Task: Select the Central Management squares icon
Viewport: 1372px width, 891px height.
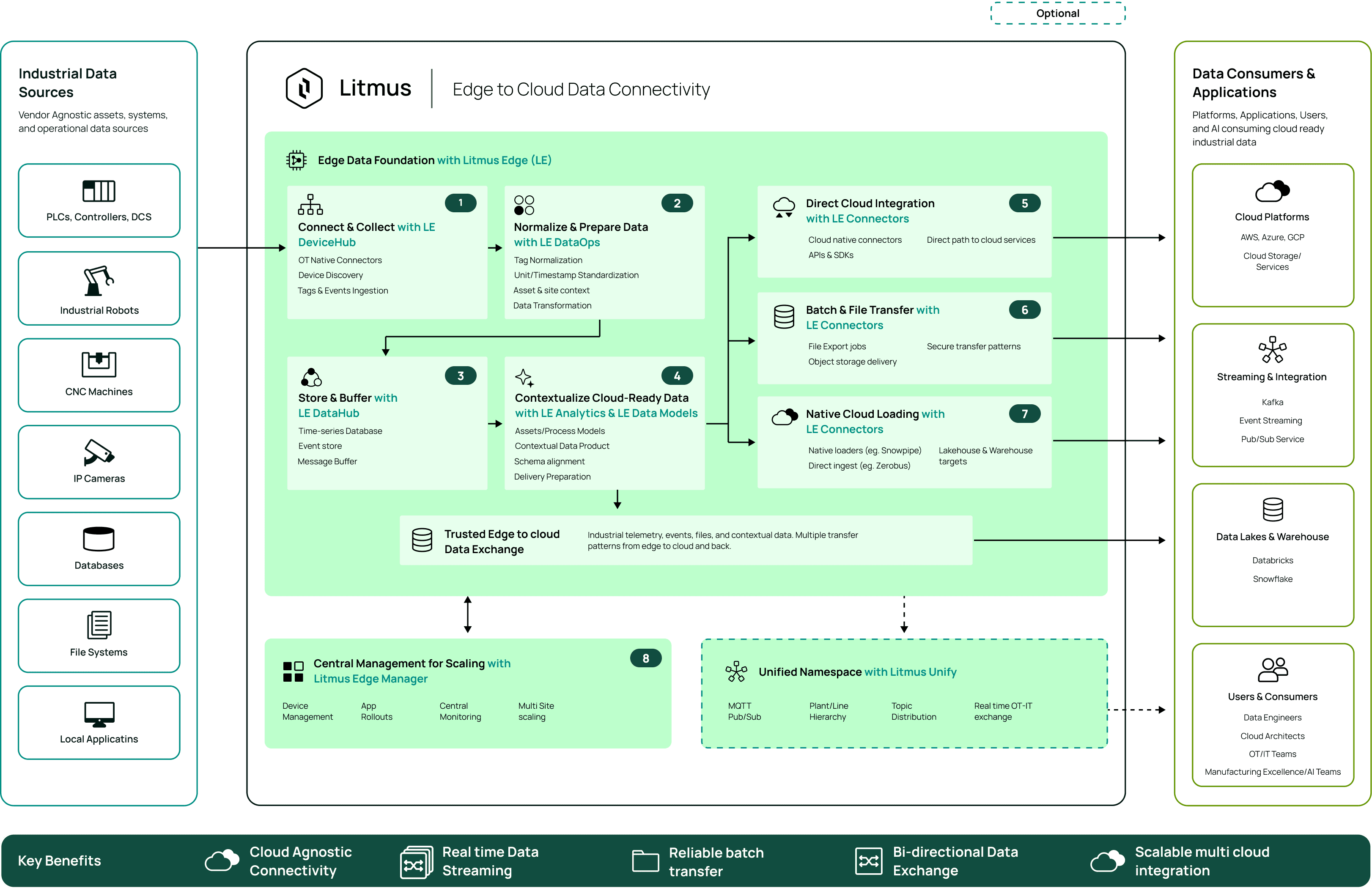Action: tap(293, 672)
